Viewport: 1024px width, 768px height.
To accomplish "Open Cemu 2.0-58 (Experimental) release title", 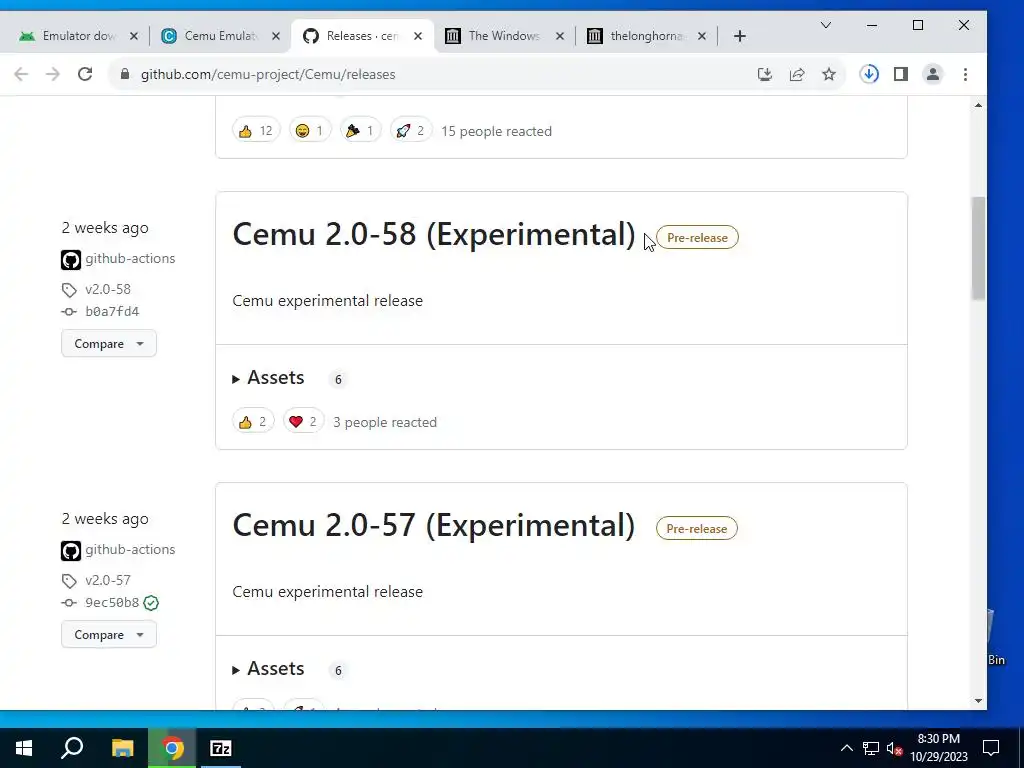I will point(434,234).
